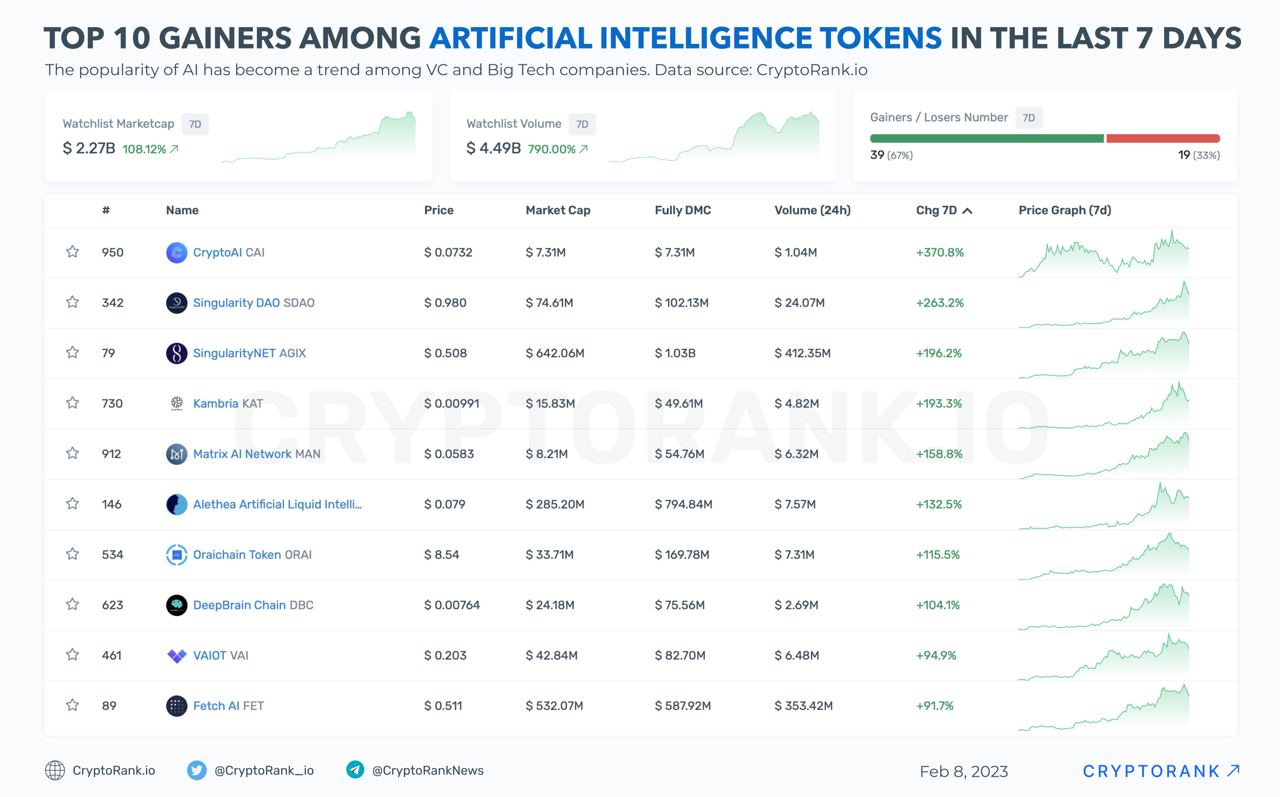Click the Fetch AI 7d price graph

pyautogui.click(x=1103, y=706)
